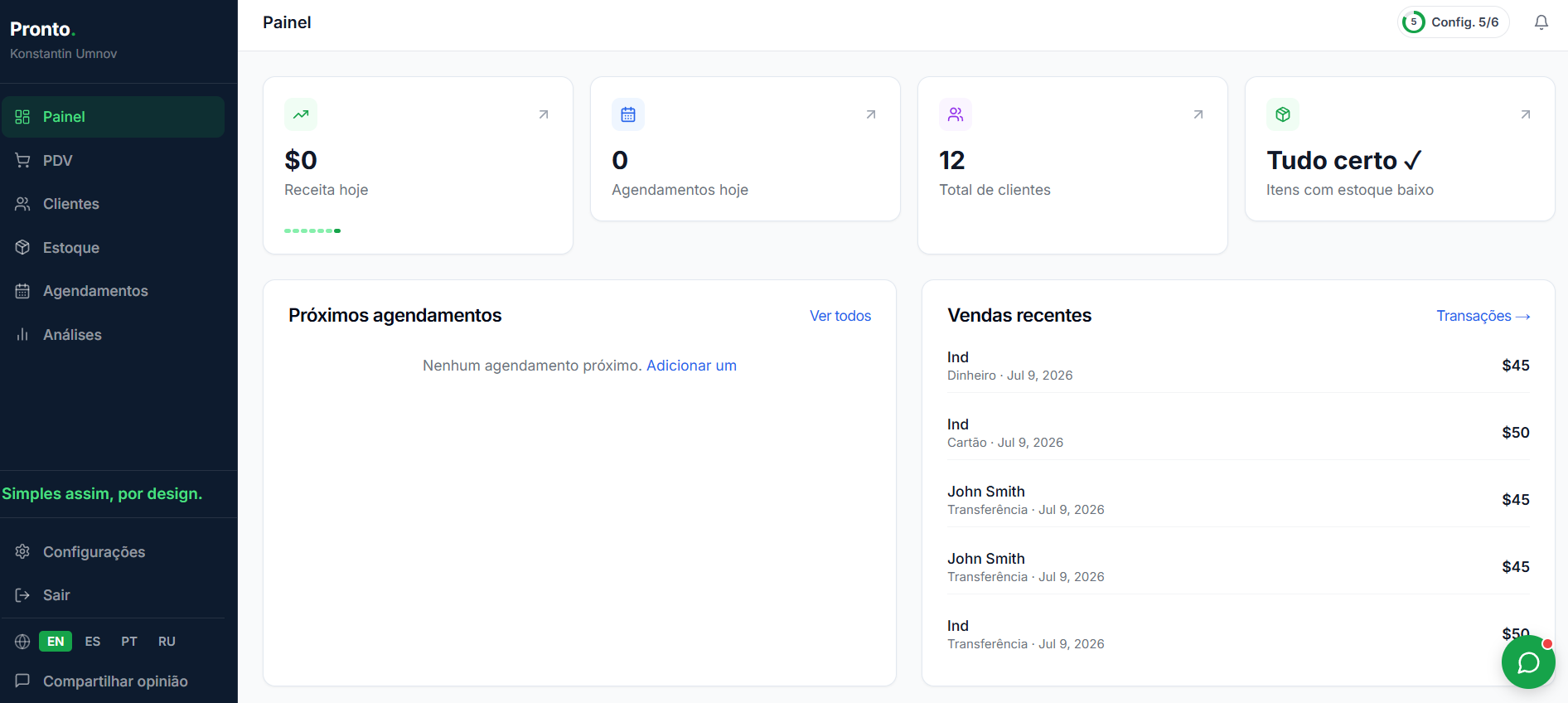Screen dimensions: 1568x703
Task: Click Tudo certo ✓ status text
Action: coord(1344,160)
